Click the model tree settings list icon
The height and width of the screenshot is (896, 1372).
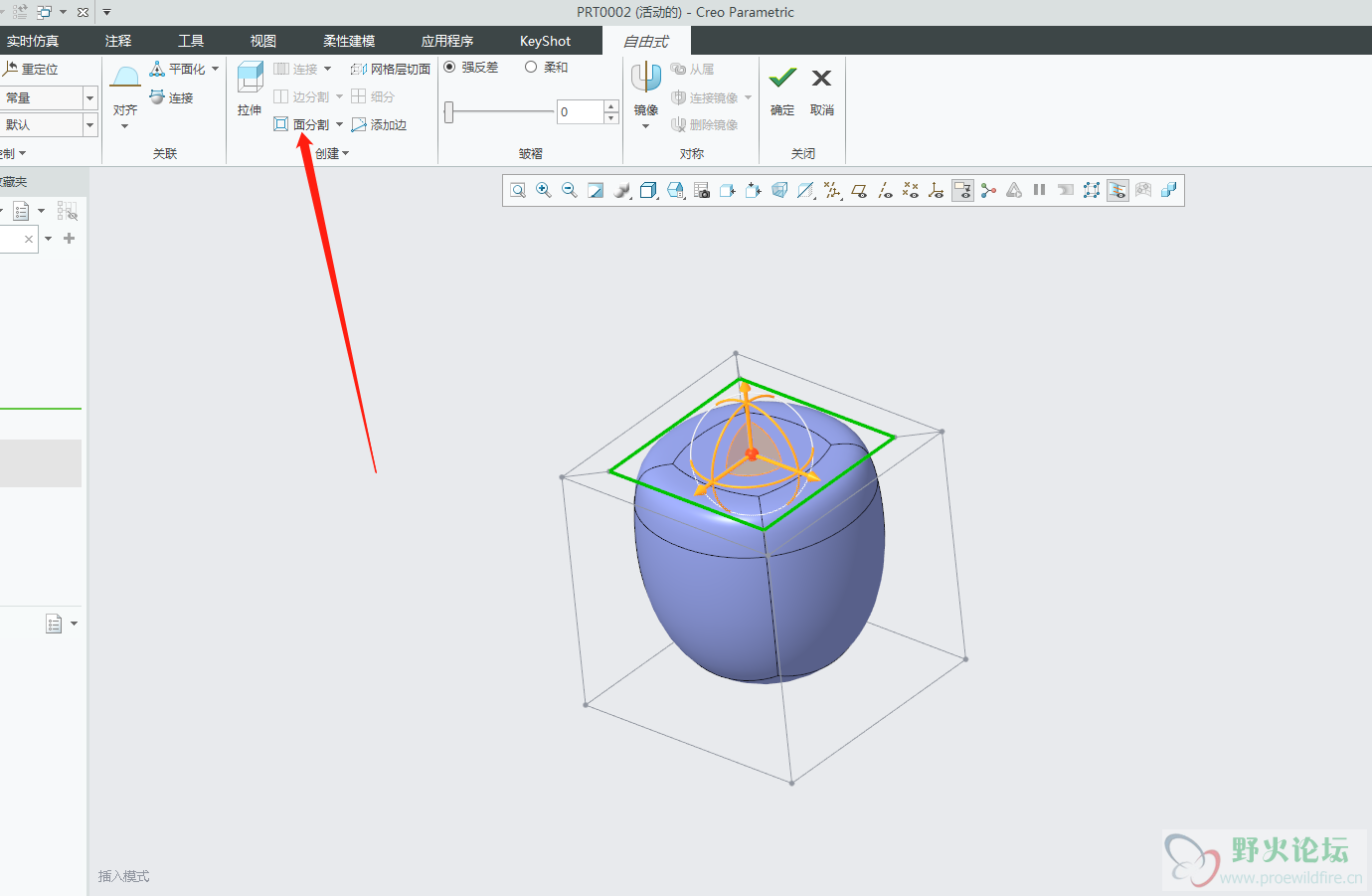(x=21, y=211)
